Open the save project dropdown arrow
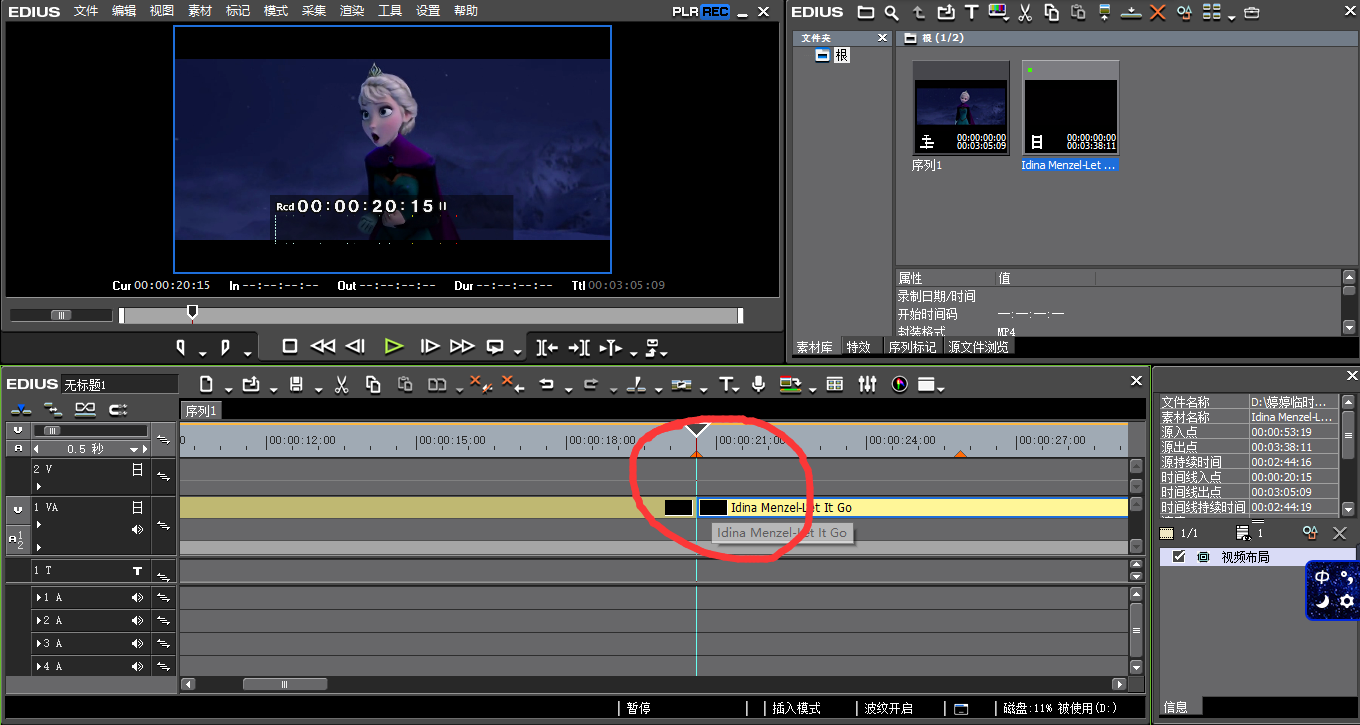Image resolution: width=1360 pixels, height=725 pixels. (x=318, y=389)
